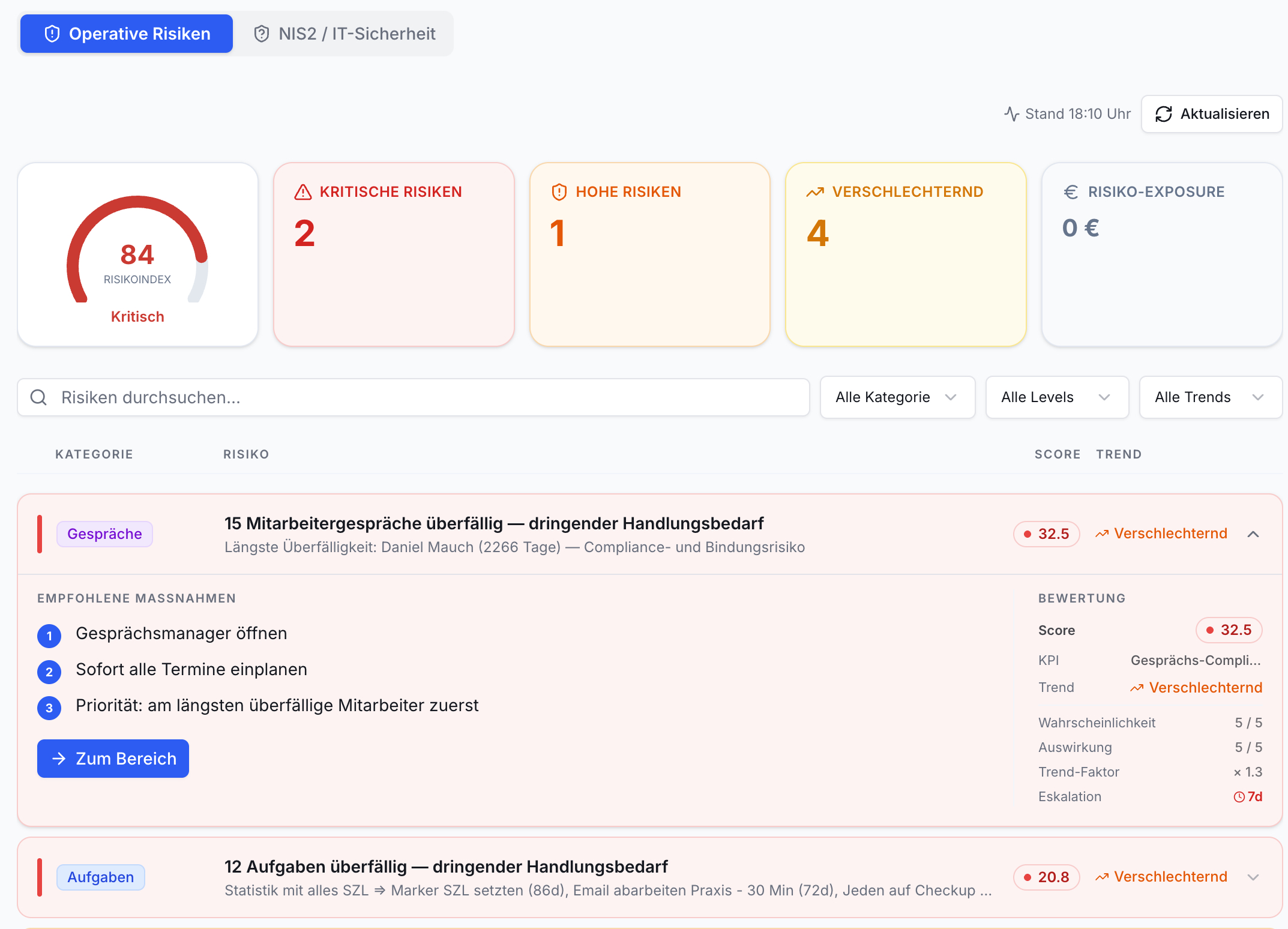Click the trend arrow icon on Verschlechternd card

[x=815, y=192]
